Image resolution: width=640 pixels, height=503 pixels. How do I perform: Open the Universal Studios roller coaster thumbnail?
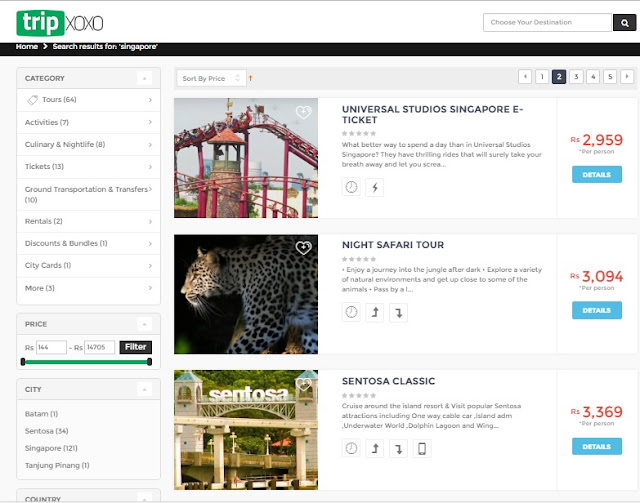pos(246,158)
